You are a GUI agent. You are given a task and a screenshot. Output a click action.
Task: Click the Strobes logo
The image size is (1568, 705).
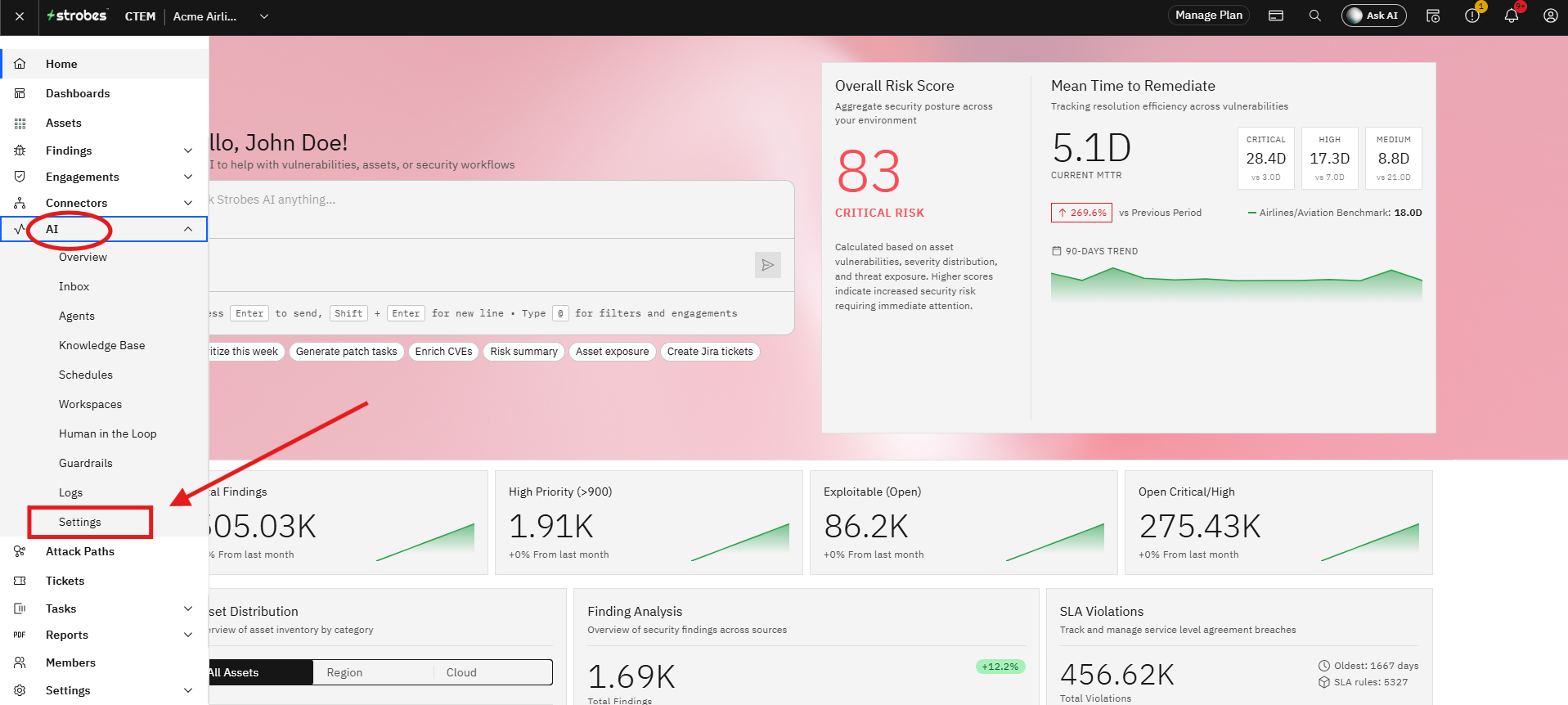(77, 16)
